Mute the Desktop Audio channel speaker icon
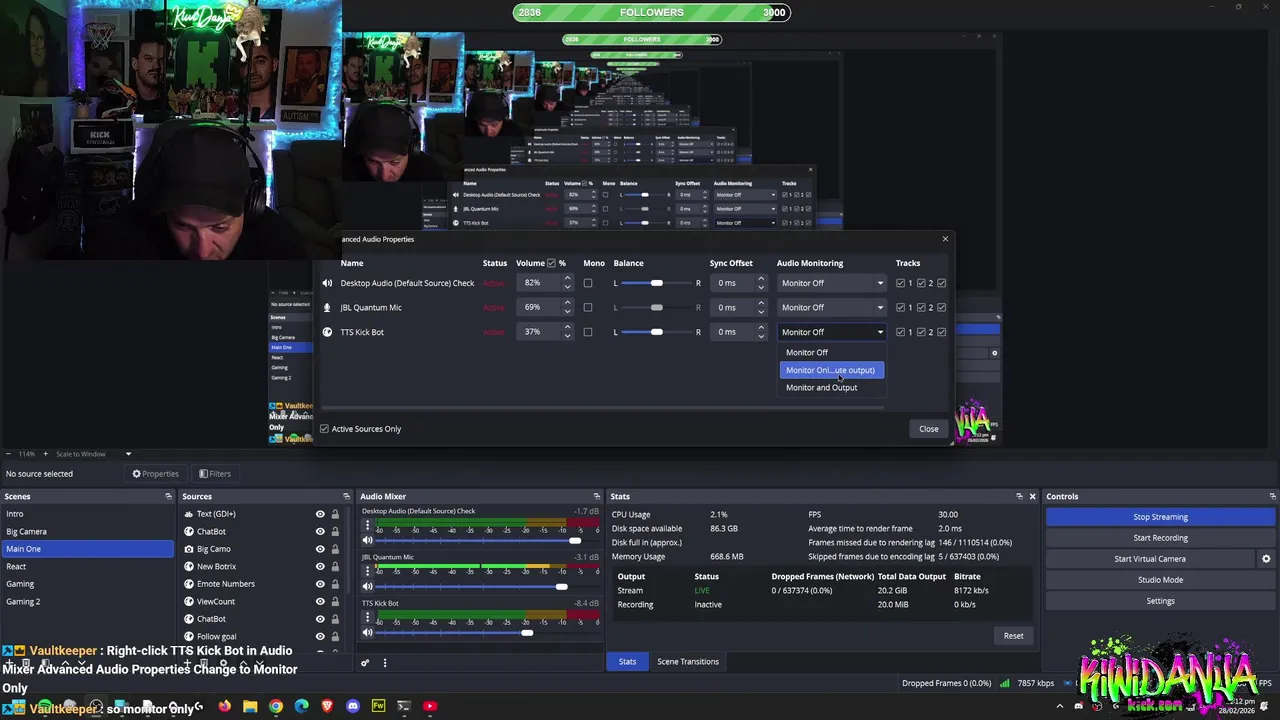 click(x=367, y=540)
